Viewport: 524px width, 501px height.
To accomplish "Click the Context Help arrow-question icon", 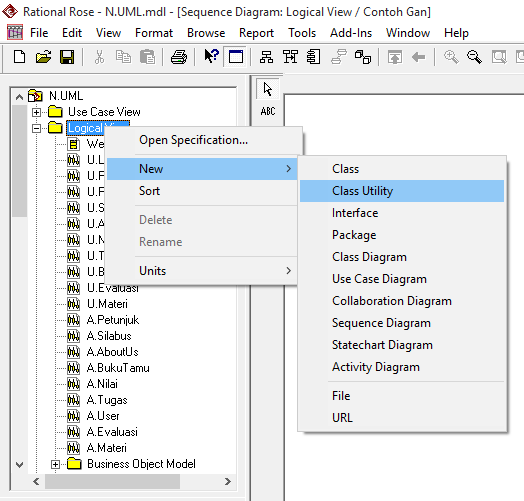I will (211, 56).
